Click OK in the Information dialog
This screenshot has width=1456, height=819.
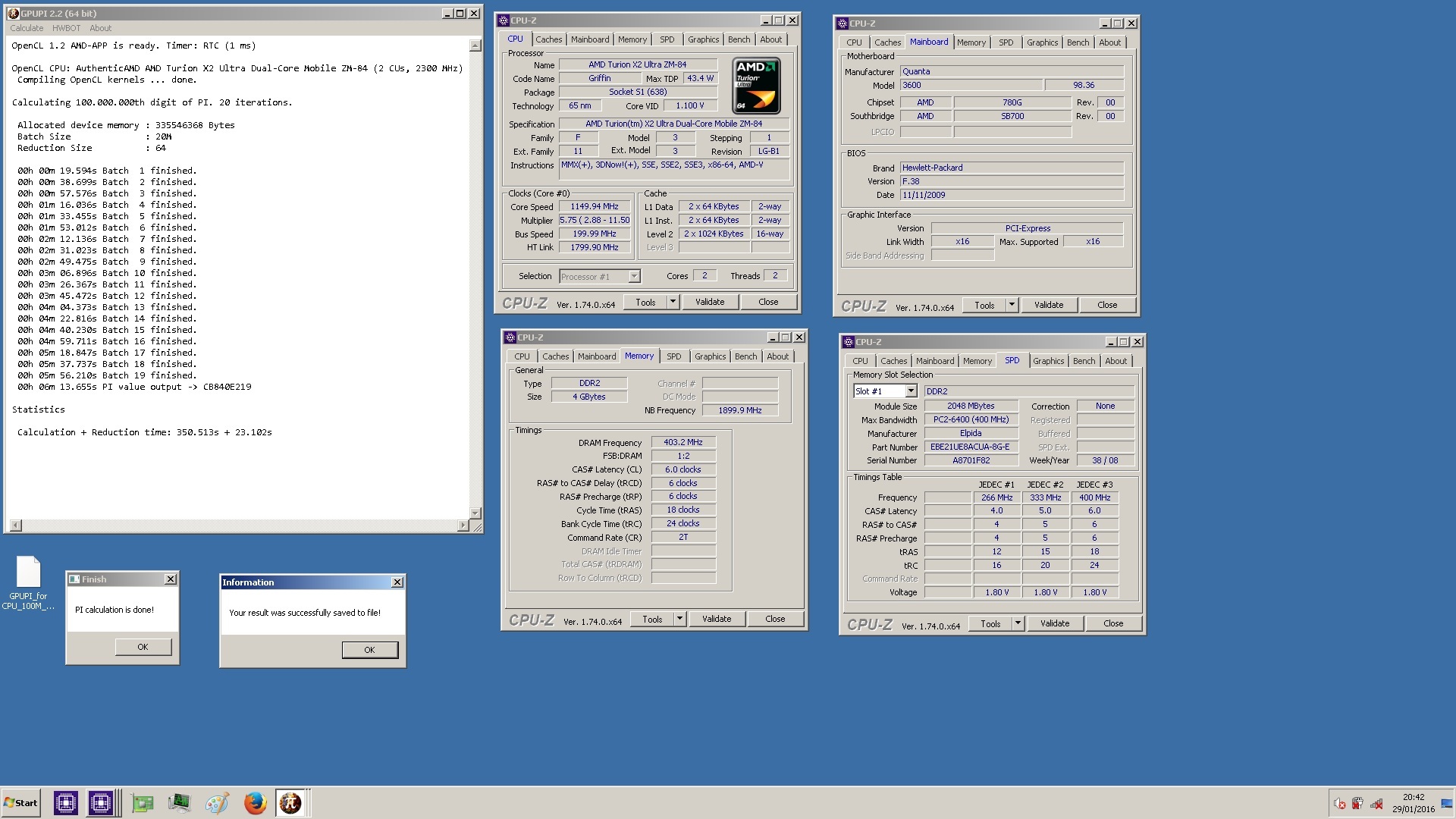coord(369,650)
